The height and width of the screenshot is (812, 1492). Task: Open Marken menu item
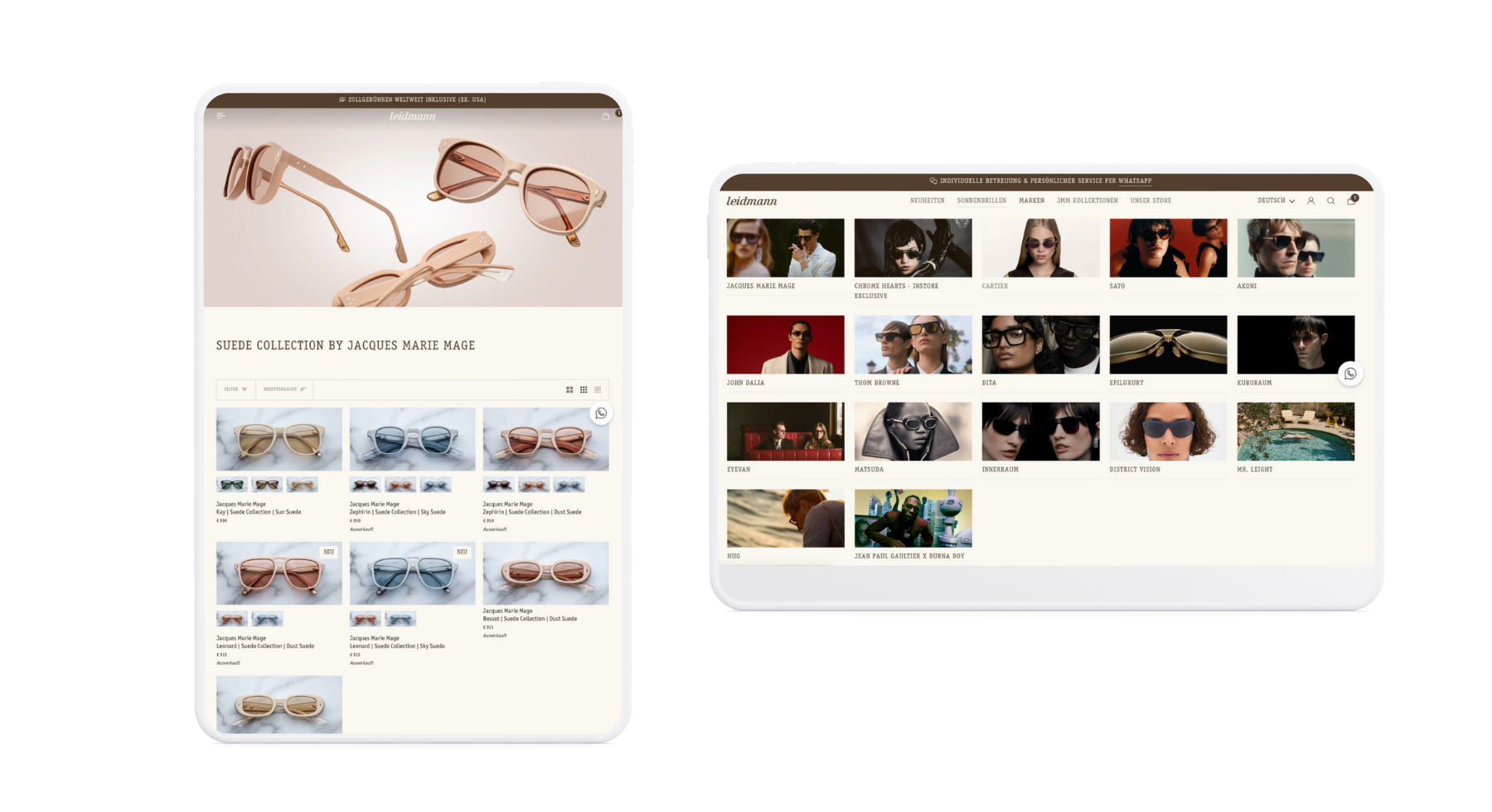tap(1032, 201)
